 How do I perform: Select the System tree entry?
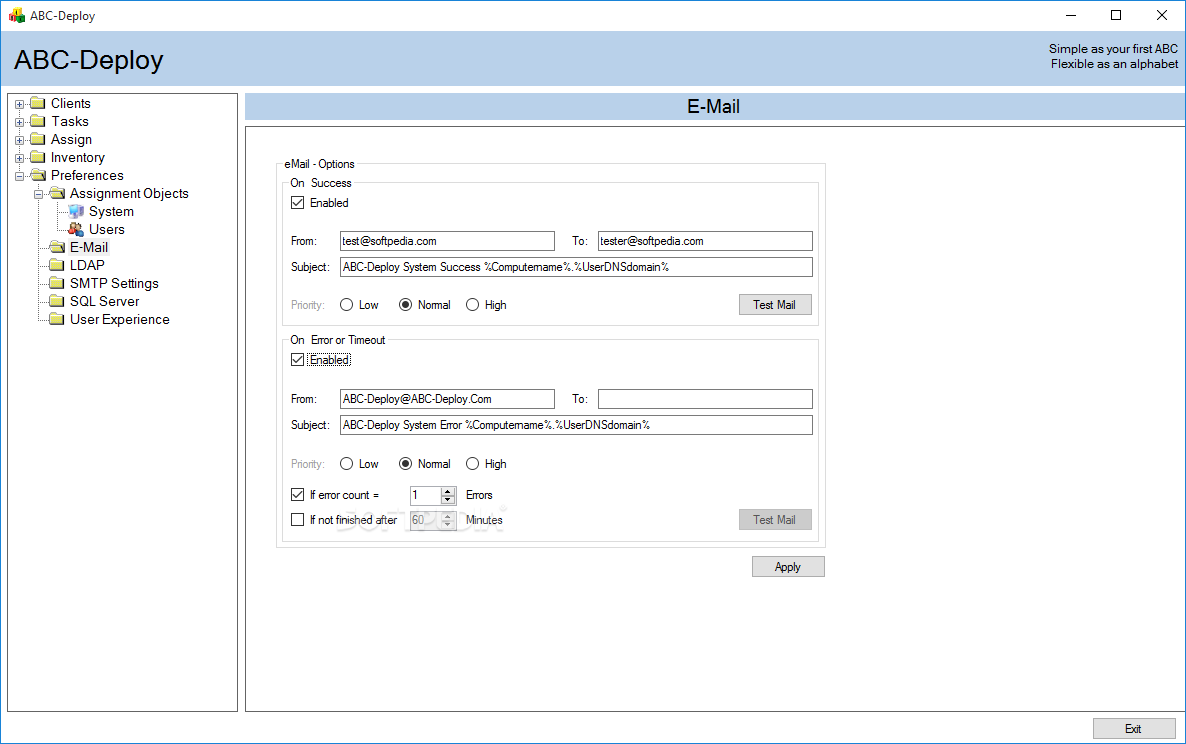point(111,212)
